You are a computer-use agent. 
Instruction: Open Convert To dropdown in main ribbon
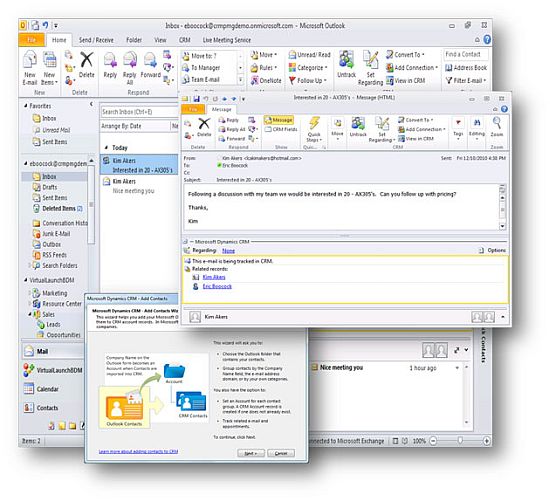405,55
